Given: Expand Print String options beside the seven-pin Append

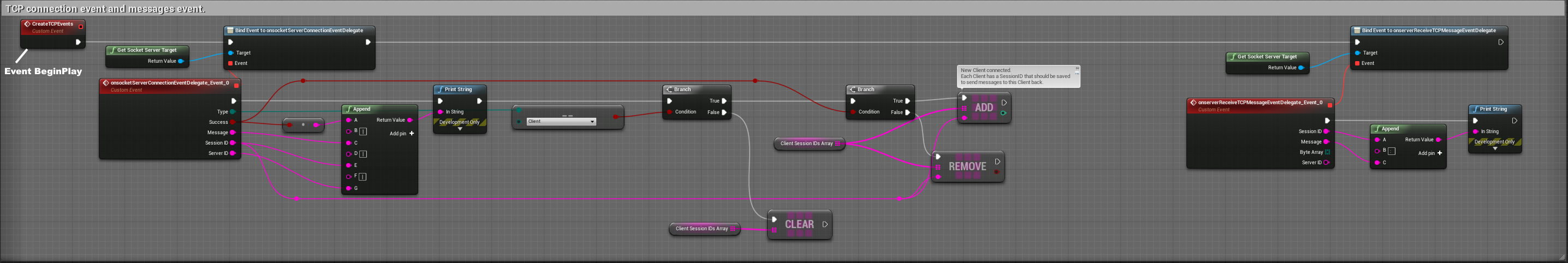Looking at the screenshot, I should click(460, 129).
